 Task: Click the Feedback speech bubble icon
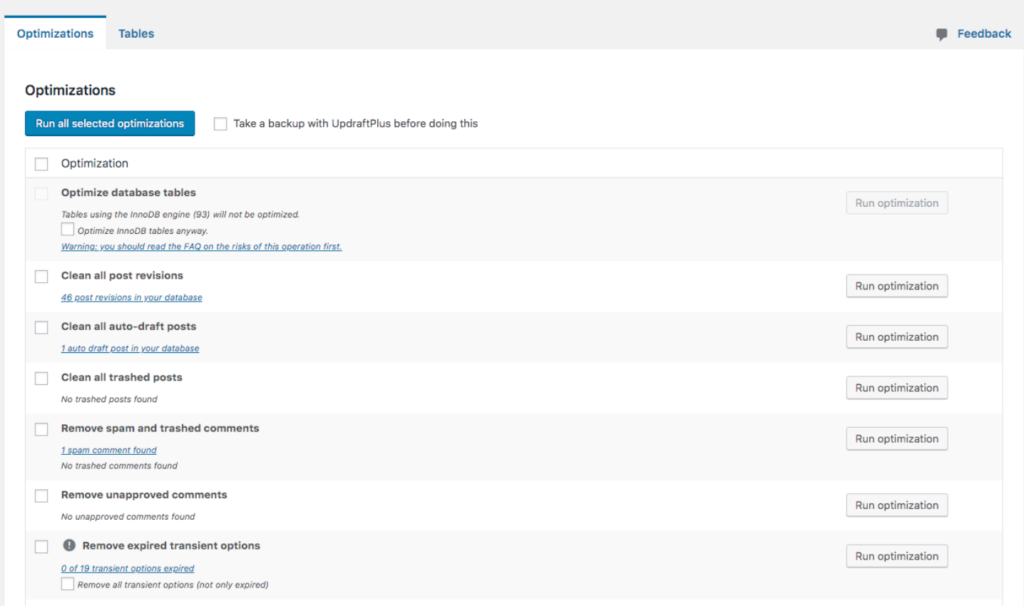pyautogui.click(x=941, y=34)
